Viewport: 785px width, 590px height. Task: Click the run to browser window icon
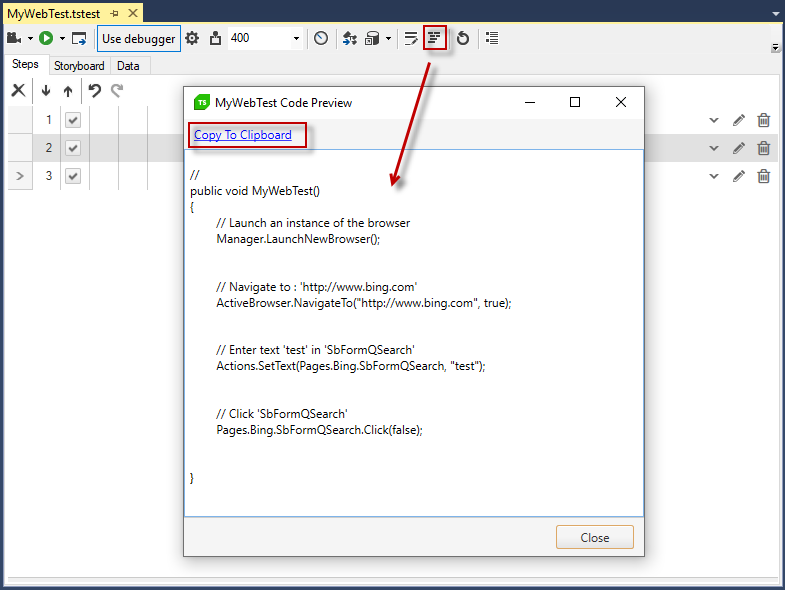(79, 39)
